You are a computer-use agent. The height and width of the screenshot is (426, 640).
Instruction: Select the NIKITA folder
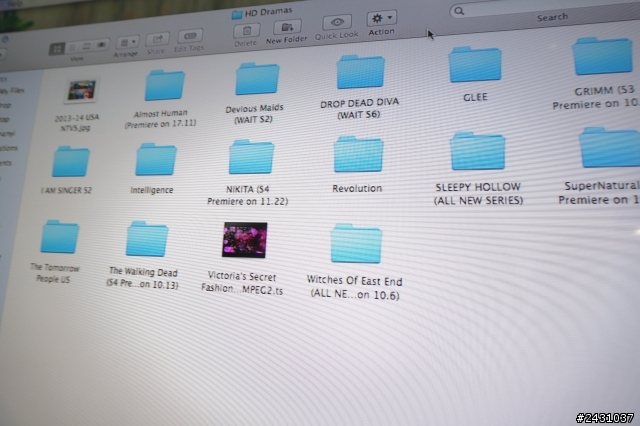(x=251, y=157)
